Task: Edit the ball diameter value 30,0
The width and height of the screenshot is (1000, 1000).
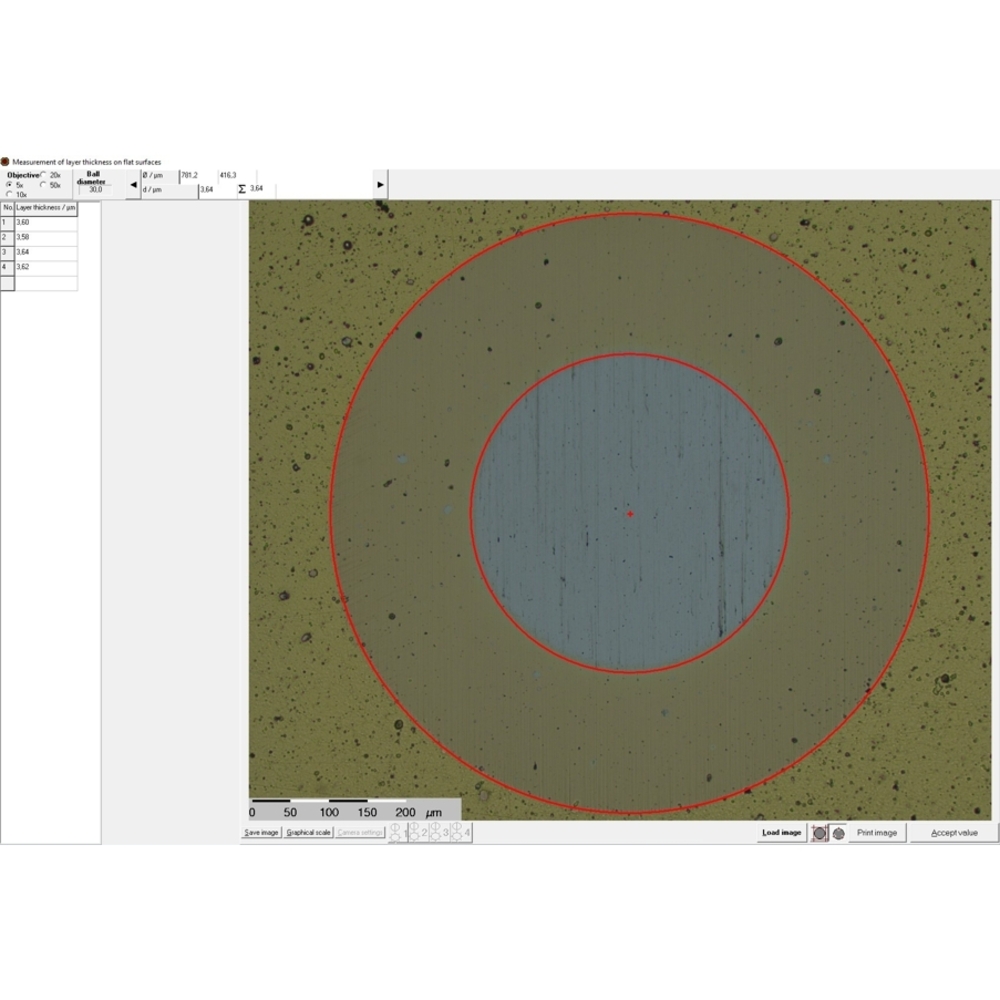Action: tap(96, 190)
